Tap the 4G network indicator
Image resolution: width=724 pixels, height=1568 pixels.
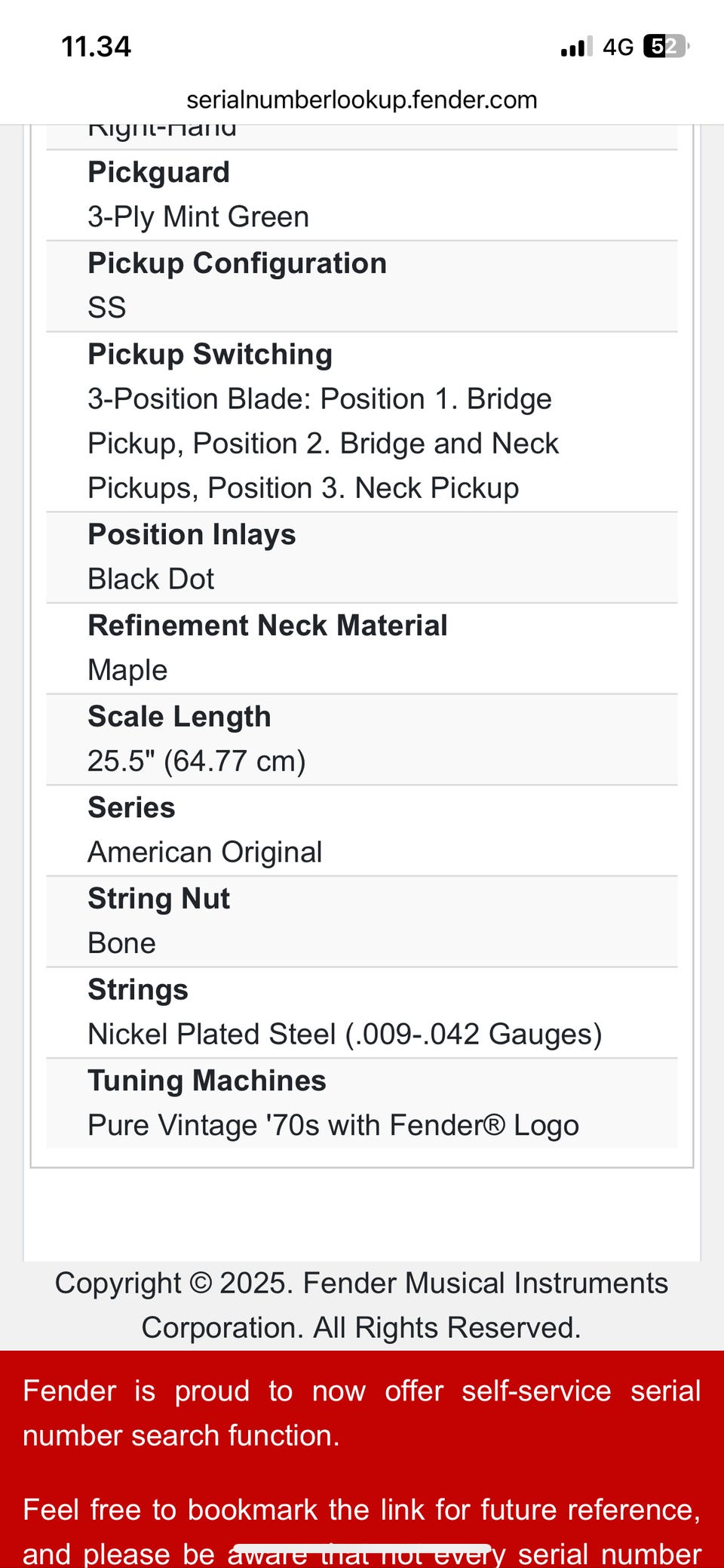618,48
